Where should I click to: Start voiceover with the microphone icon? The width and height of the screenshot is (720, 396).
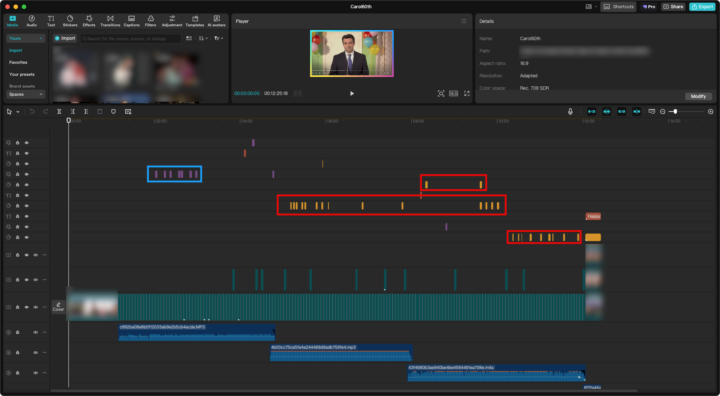pyautogui.click(x=570, y=112)
